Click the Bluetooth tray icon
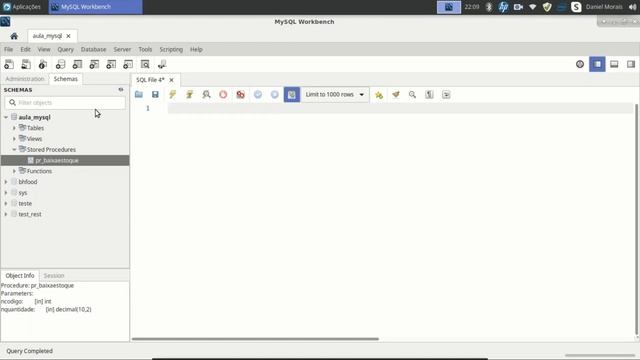The image size is (640, 360). 489,7
